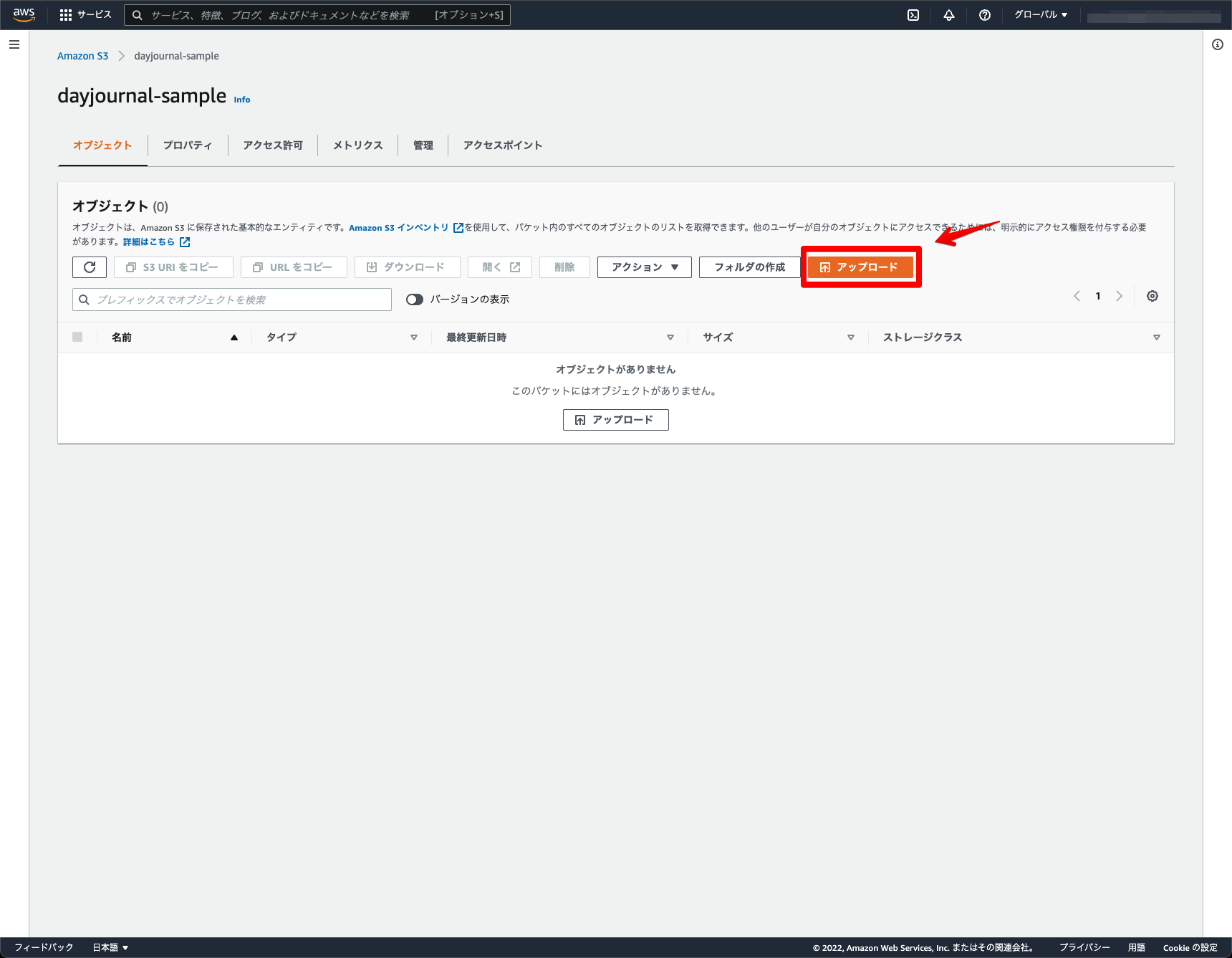This screenshot has height=958, width=1232.
Task: Open プライバシー footer link
Action: [1084, 947]
